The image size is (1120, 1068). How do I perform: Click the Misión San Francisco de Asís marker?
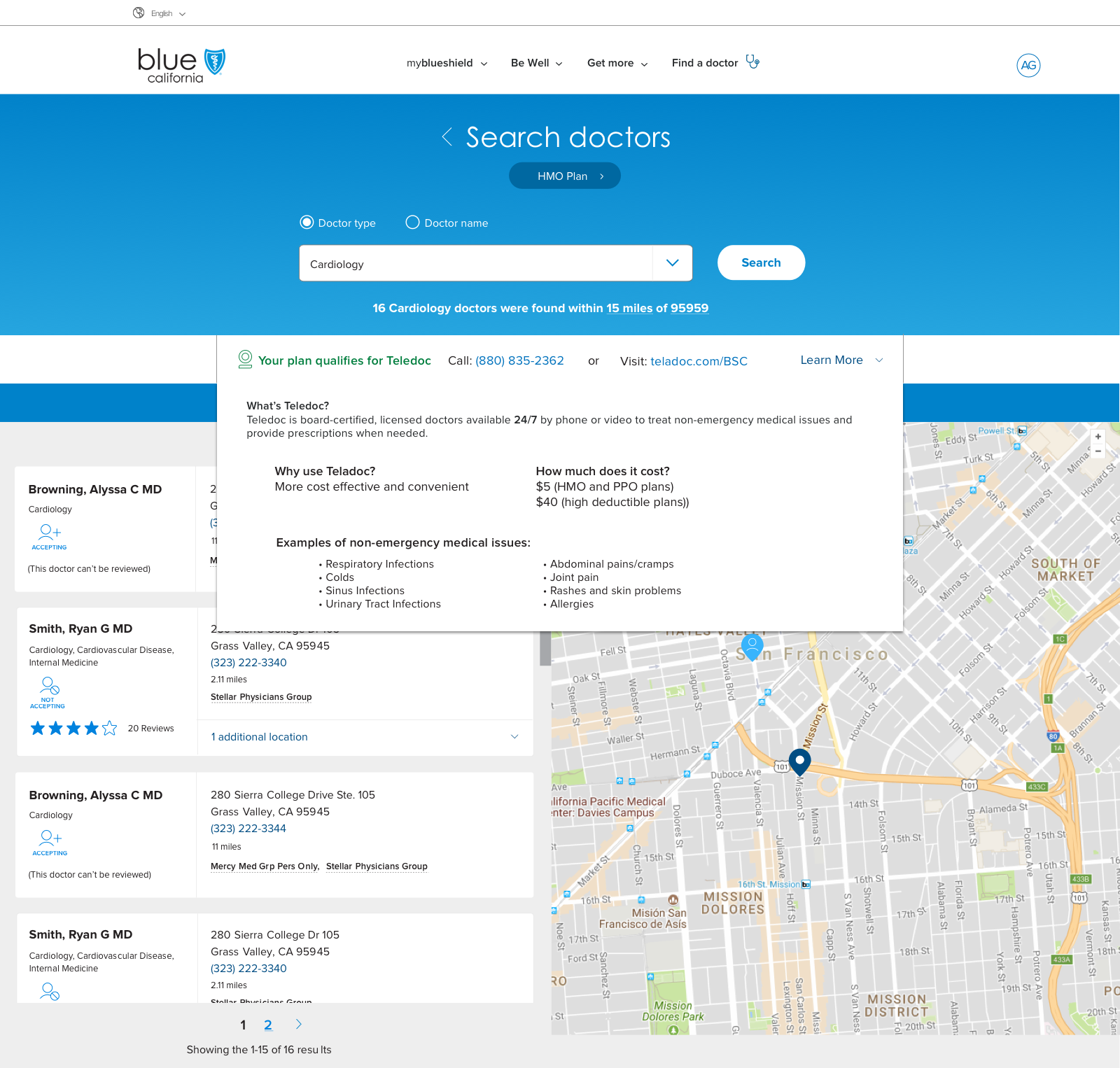coord(673,900)
